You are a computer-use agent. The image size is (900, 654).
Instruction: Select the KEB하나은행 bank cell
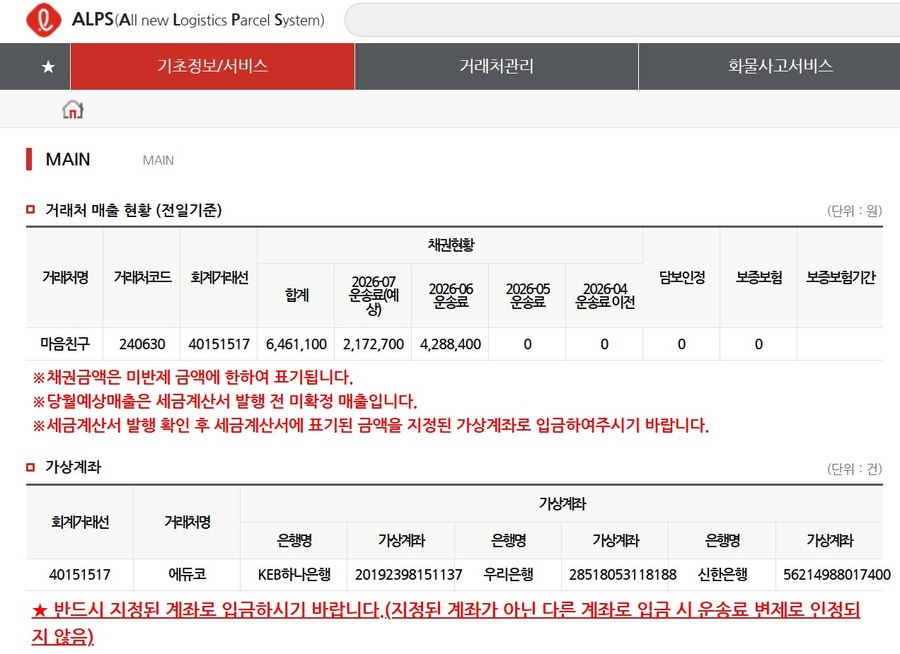(x=294, y=574)
